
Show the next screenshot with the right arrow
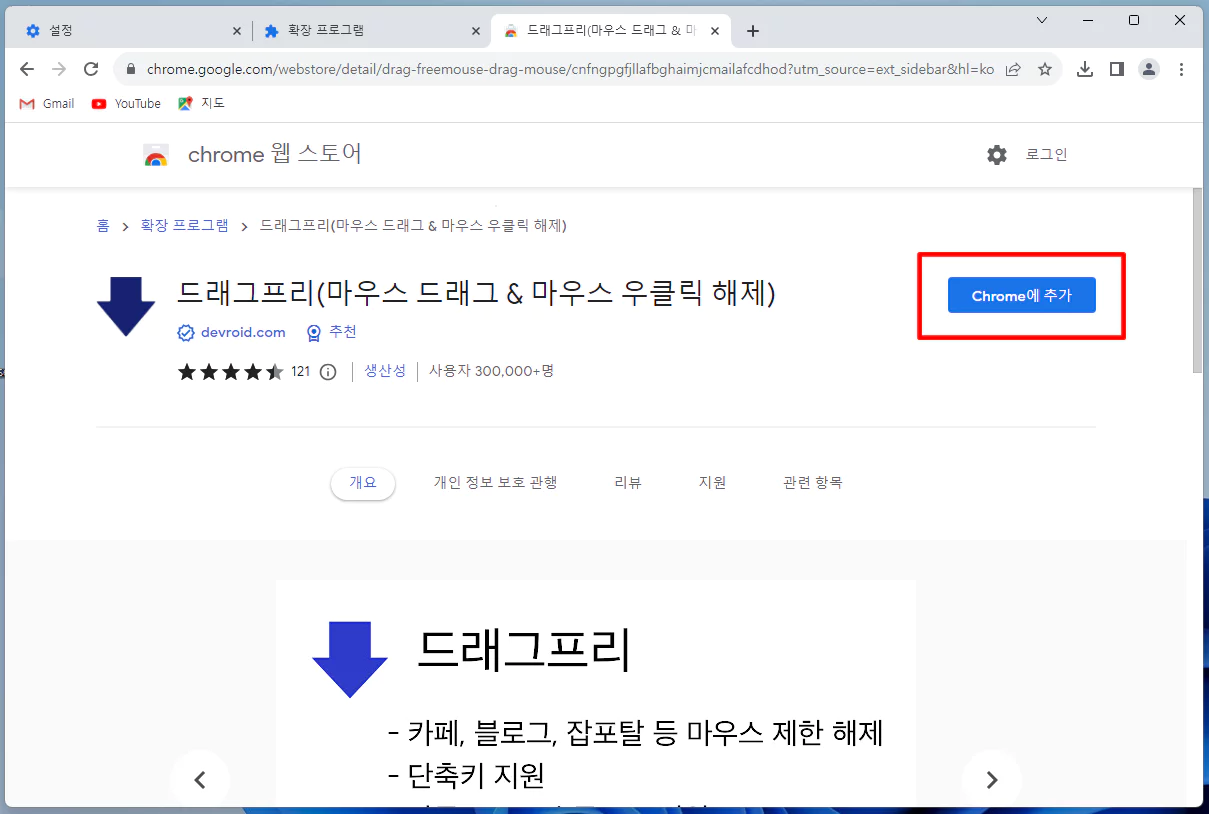click(992, 780)
